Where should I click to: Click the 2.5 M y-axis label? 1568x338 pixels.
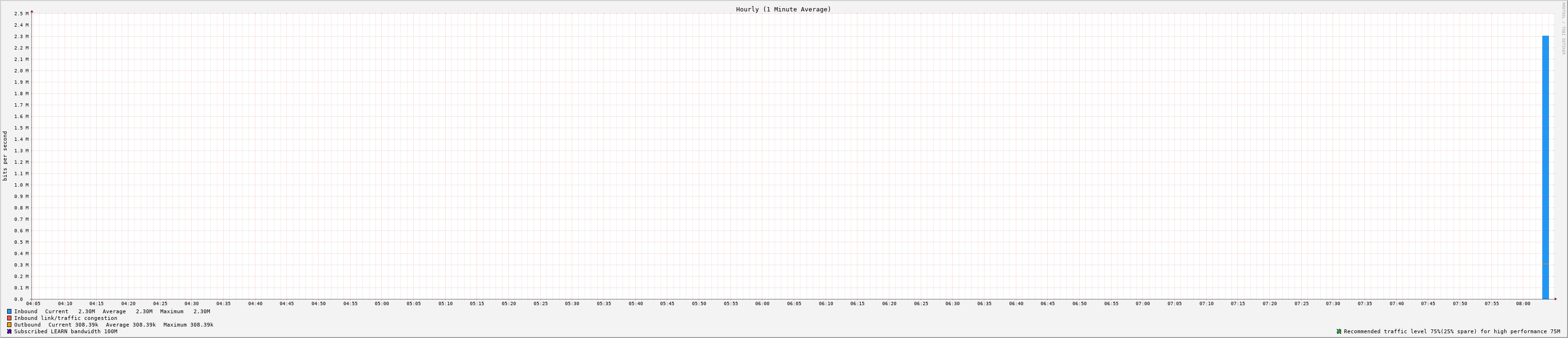pyautogui.click(x=21, y=13)
